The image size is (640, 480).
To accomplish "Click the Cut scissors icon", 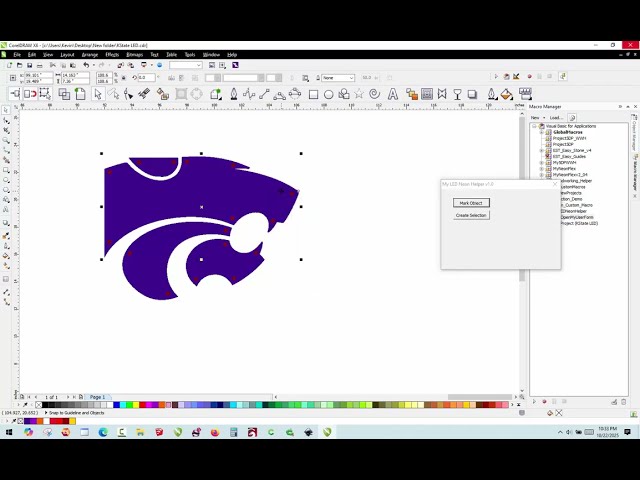I will pyautogui.click(x=53, y=65).
